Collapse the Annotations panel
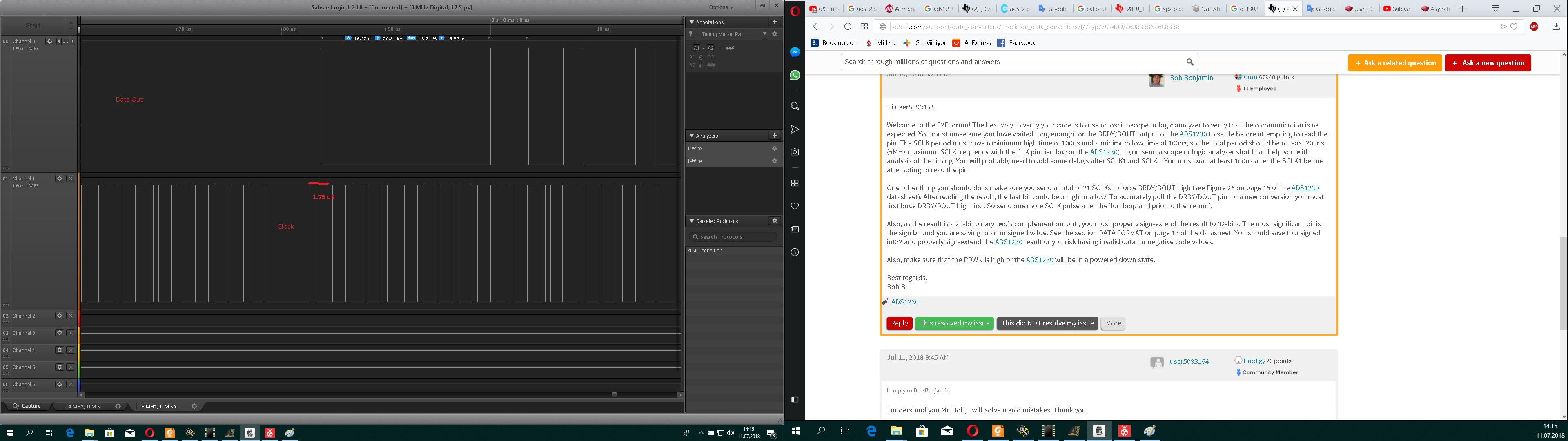The height and width of the screenshot is (441, 1568). 691,22
